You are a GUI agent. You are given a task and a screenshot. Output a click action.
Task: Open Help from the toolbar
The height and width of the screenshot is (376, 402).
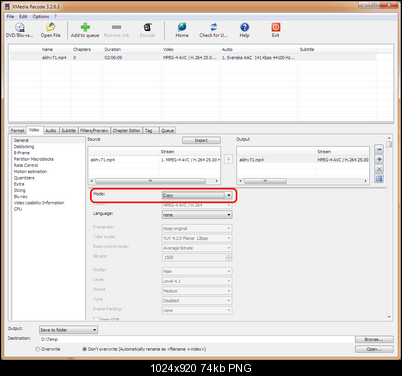tap(244, 30)
